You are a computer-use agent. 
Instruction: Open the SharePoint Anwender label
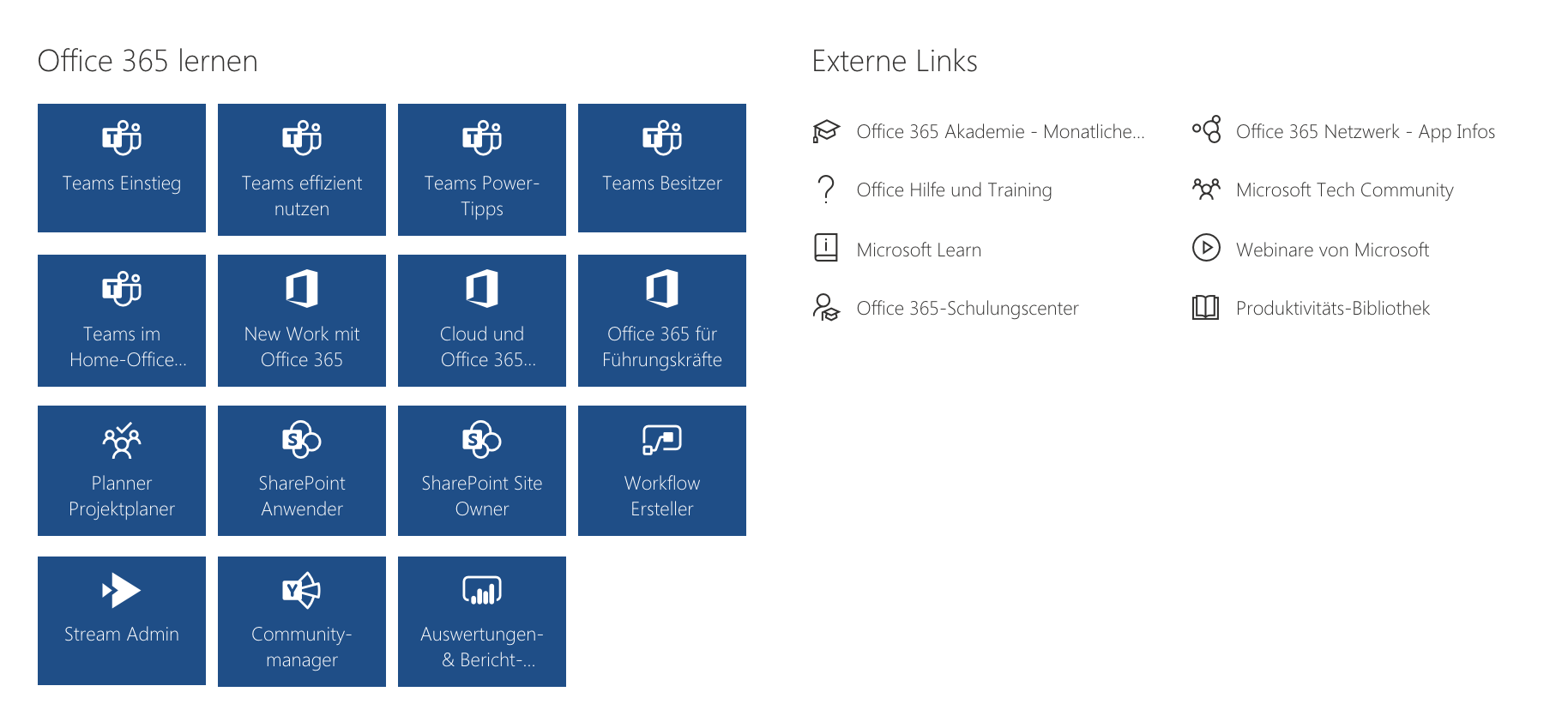tap(302, 496)
